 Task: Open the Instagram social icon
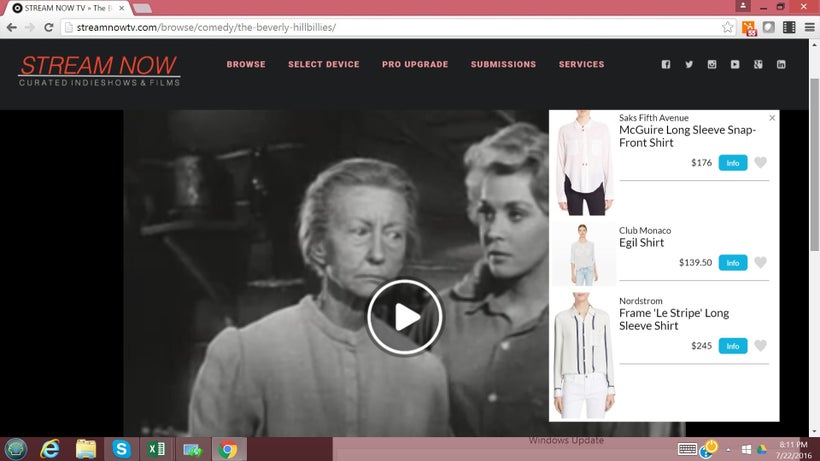[x=712, y=64]
